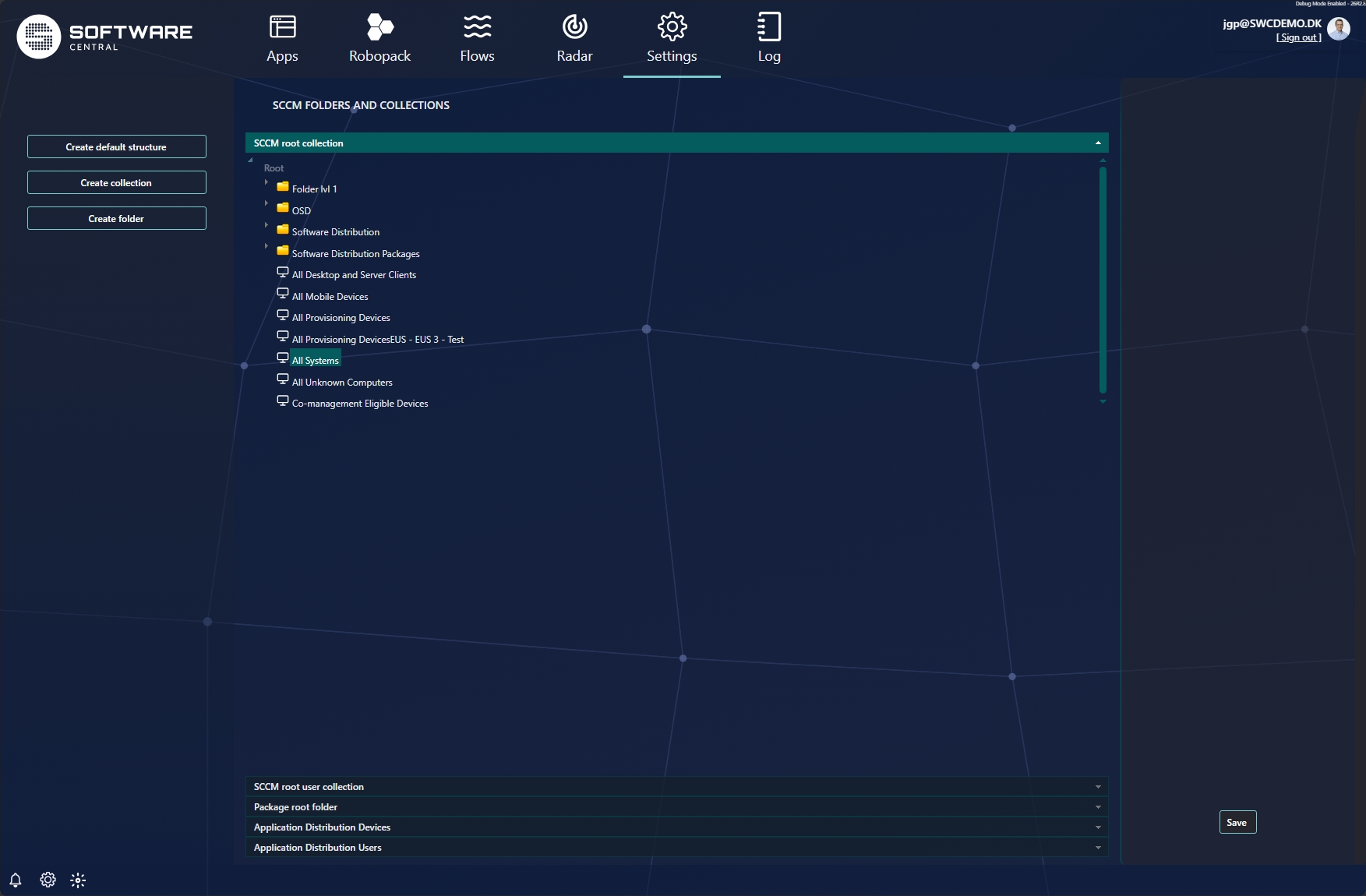Click the OSD folder icon
This screenshot has height=896, width=1366.
pyautogui.click(x=283, y=208)
